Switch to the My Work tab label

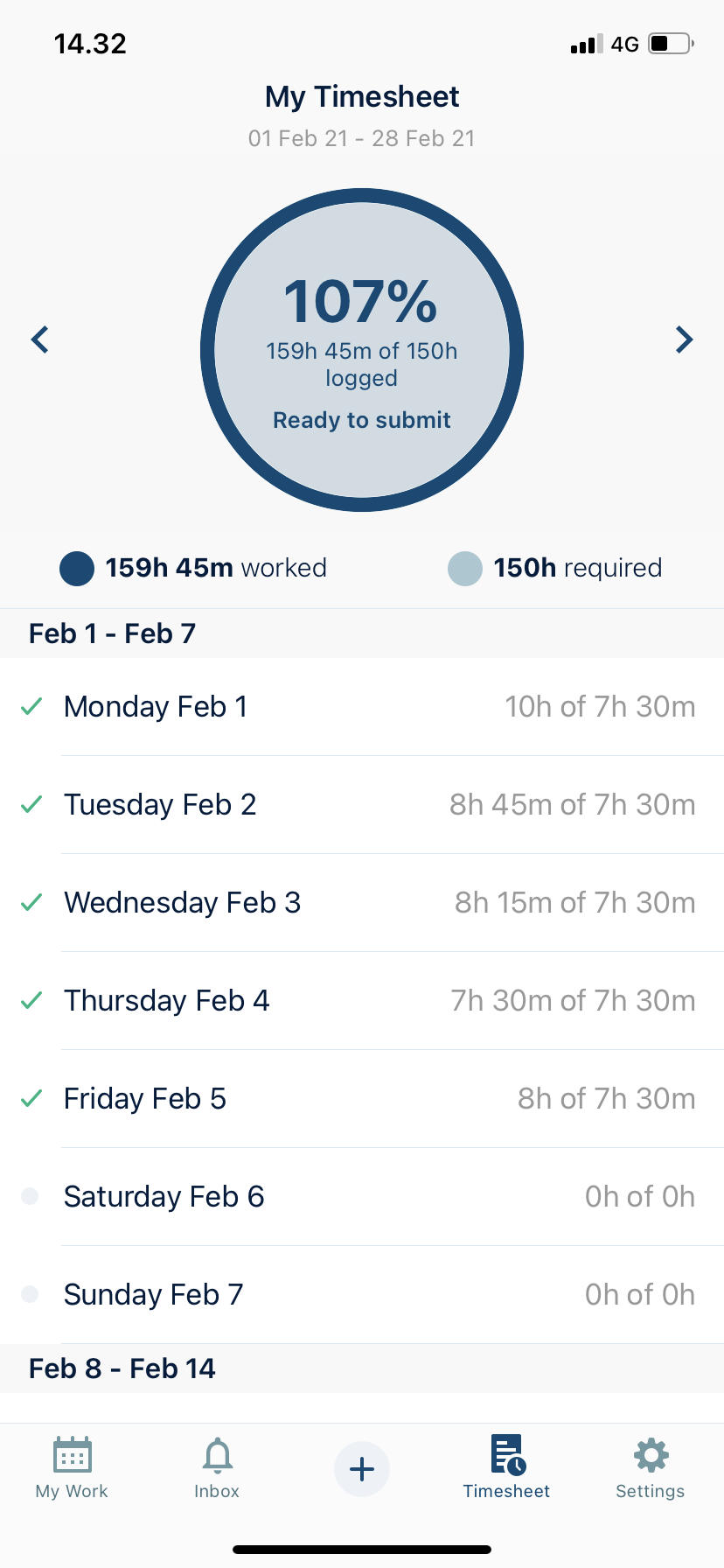72,1491
